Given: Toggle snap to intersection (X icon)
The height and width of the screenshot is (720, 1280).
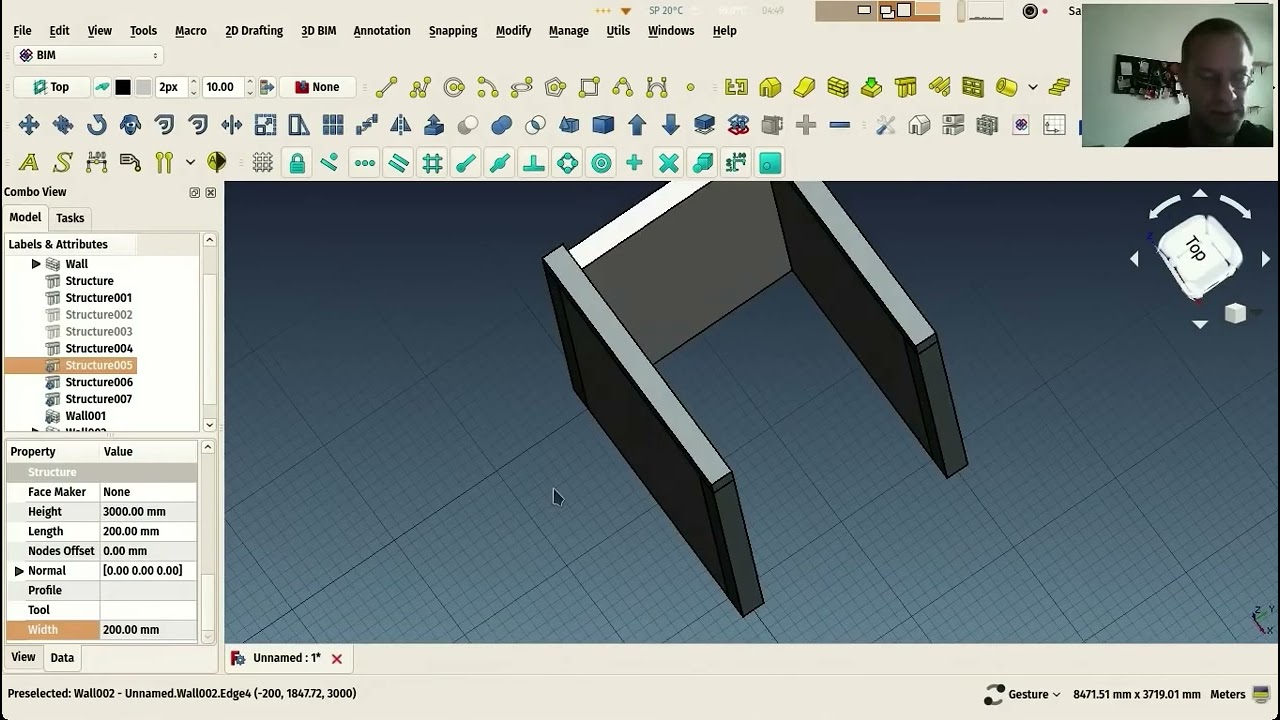Looking at the screenshot, I should click(669, 163).
